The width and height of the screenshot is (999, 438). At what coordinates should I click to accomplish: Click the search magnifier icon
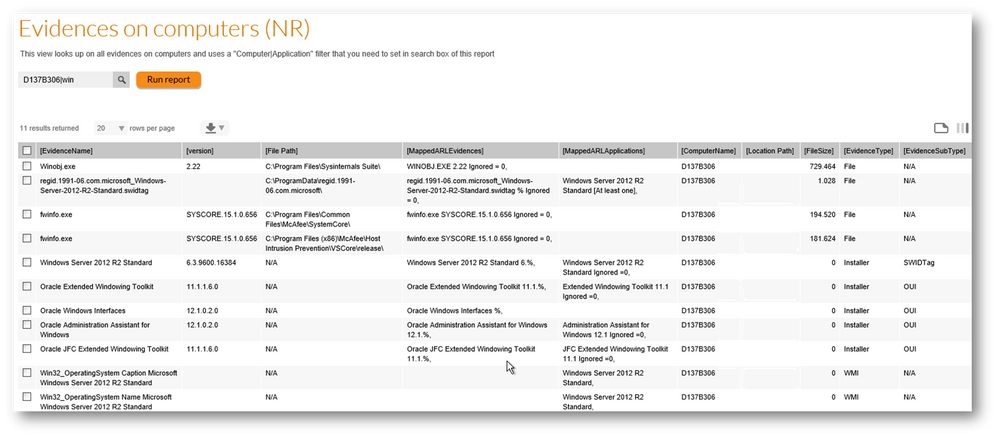click(x=121, y=80)
